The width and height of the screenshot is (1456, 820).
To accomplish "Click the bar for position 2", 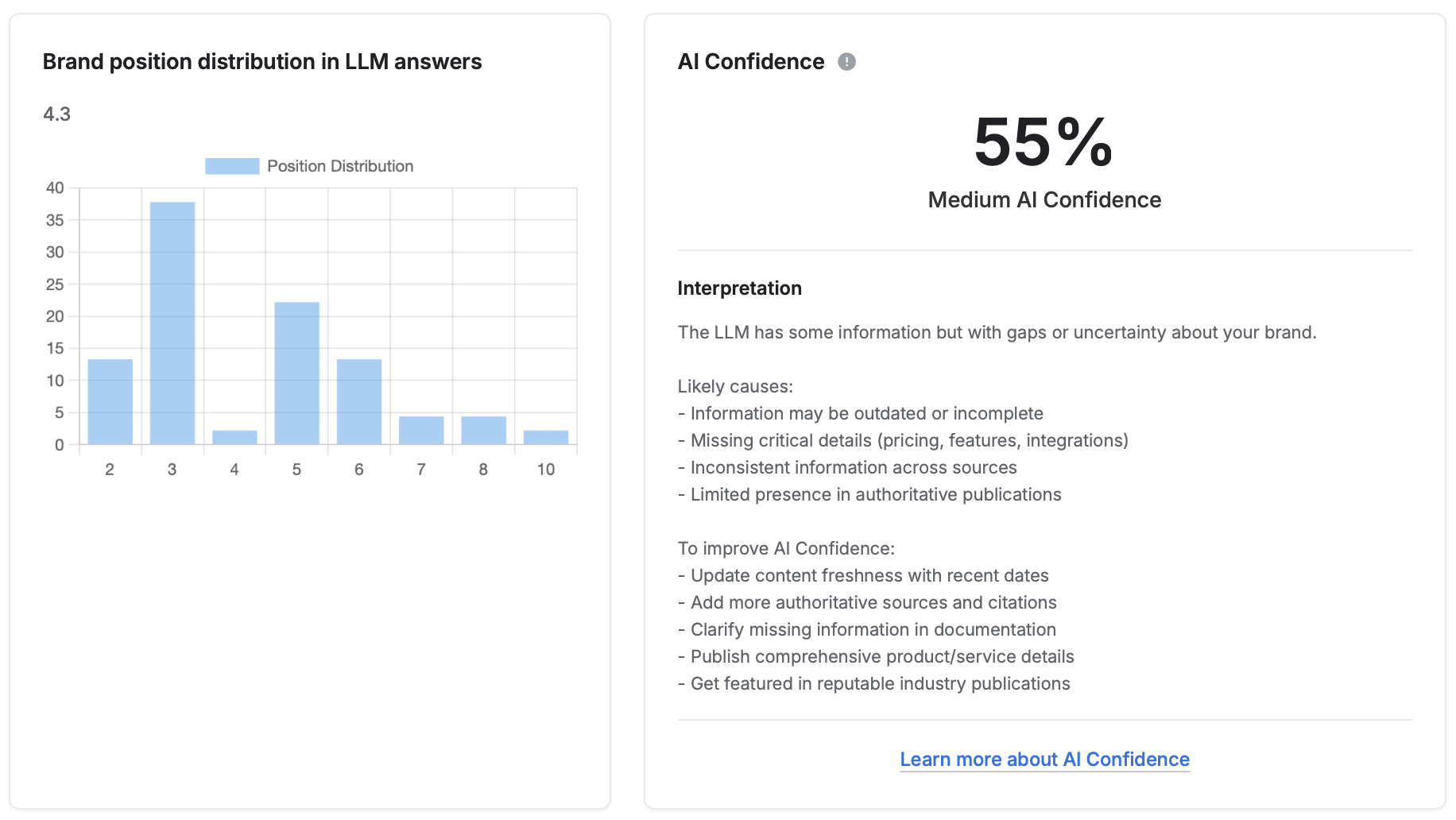I will point(110,402).
